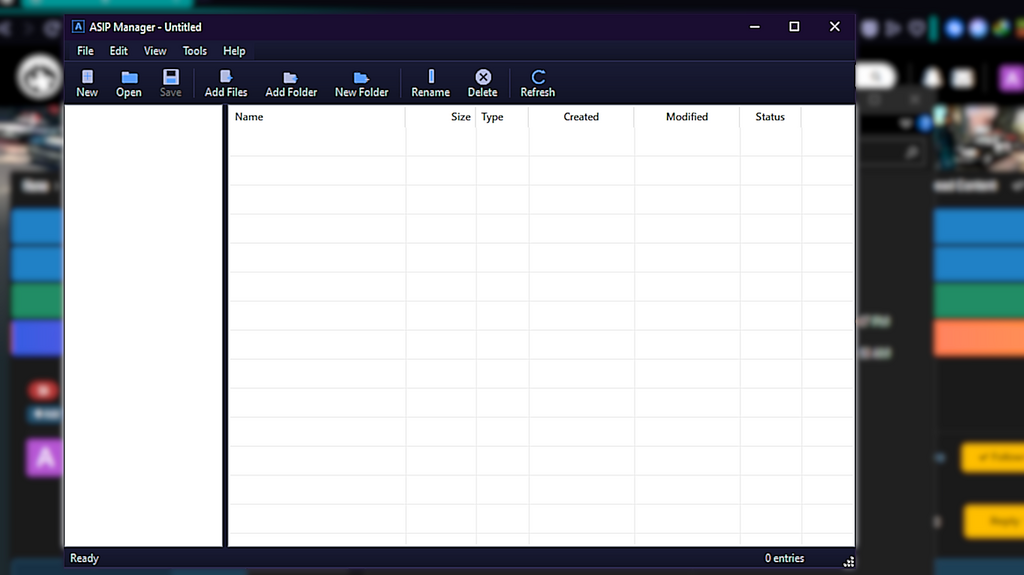Viewport: 1024px width, 575px height.
Task: Click the resize grip in status bar
Action: pos(848,562)
